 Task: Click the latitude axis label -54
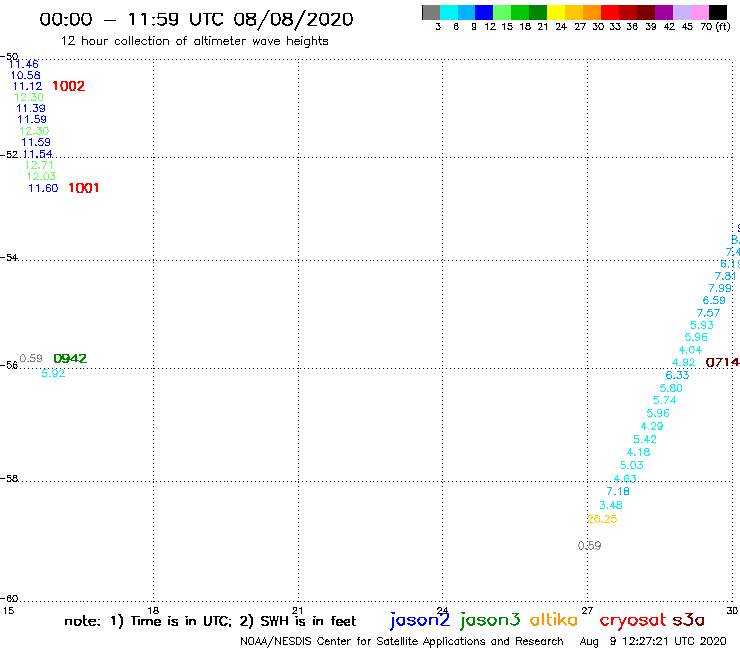click(x=9, y=257)
